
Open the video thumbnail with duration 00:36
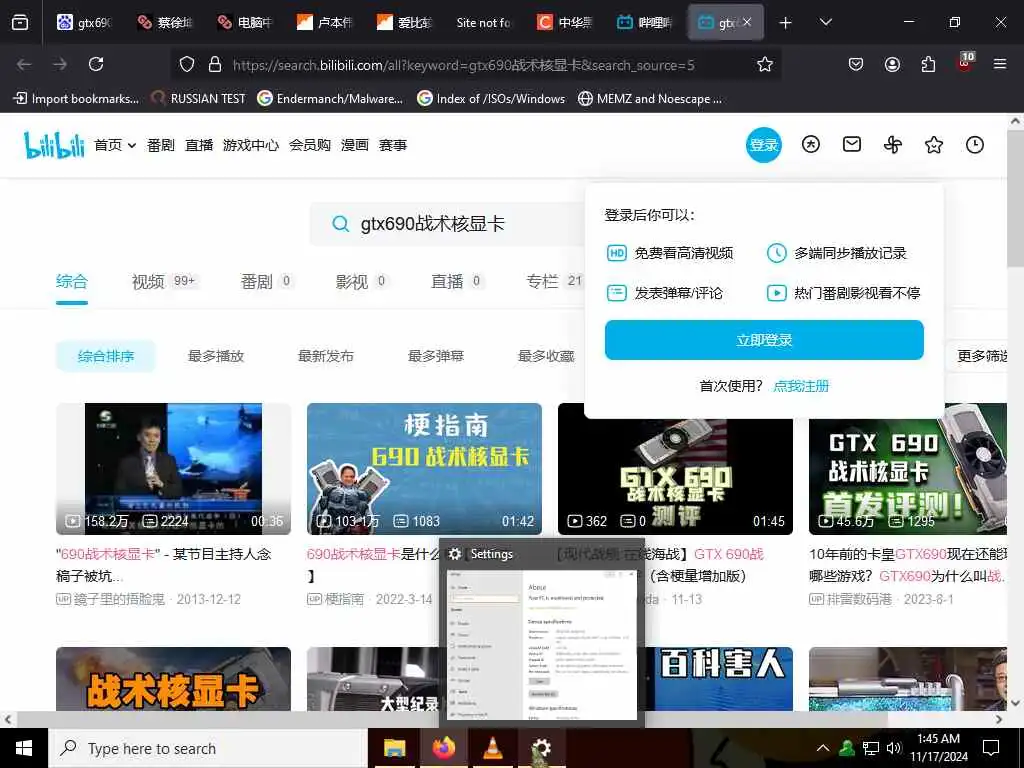(173, 469)
